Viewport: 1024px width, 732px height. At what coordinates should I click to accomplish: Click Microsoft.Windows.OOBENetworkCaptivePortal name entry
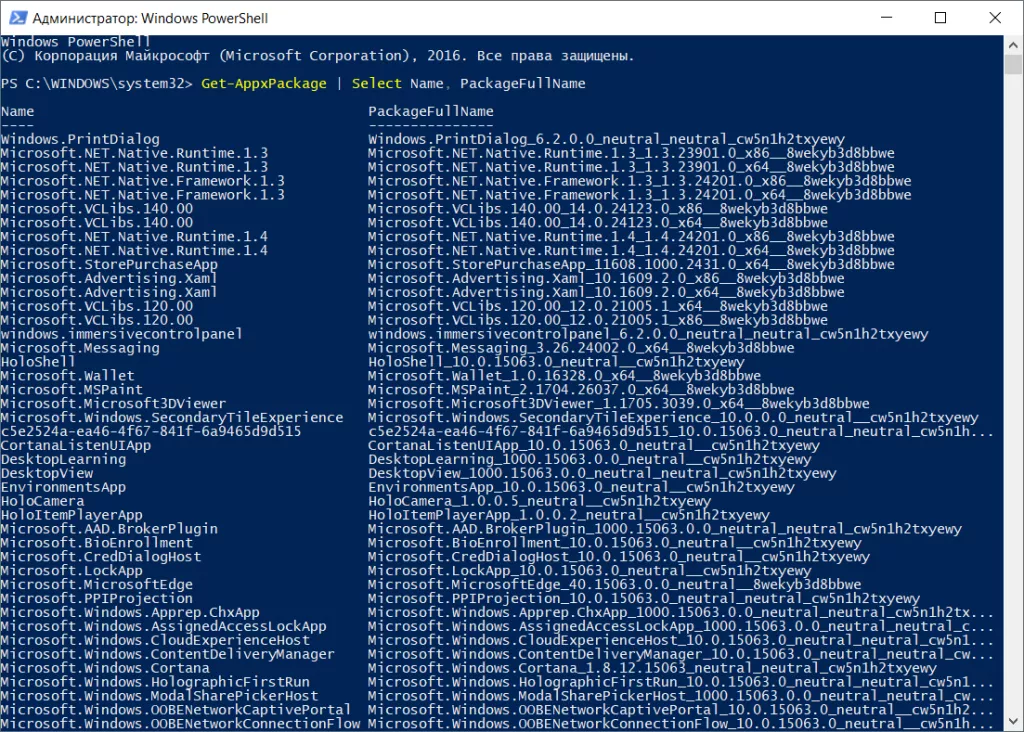(176, 710)
